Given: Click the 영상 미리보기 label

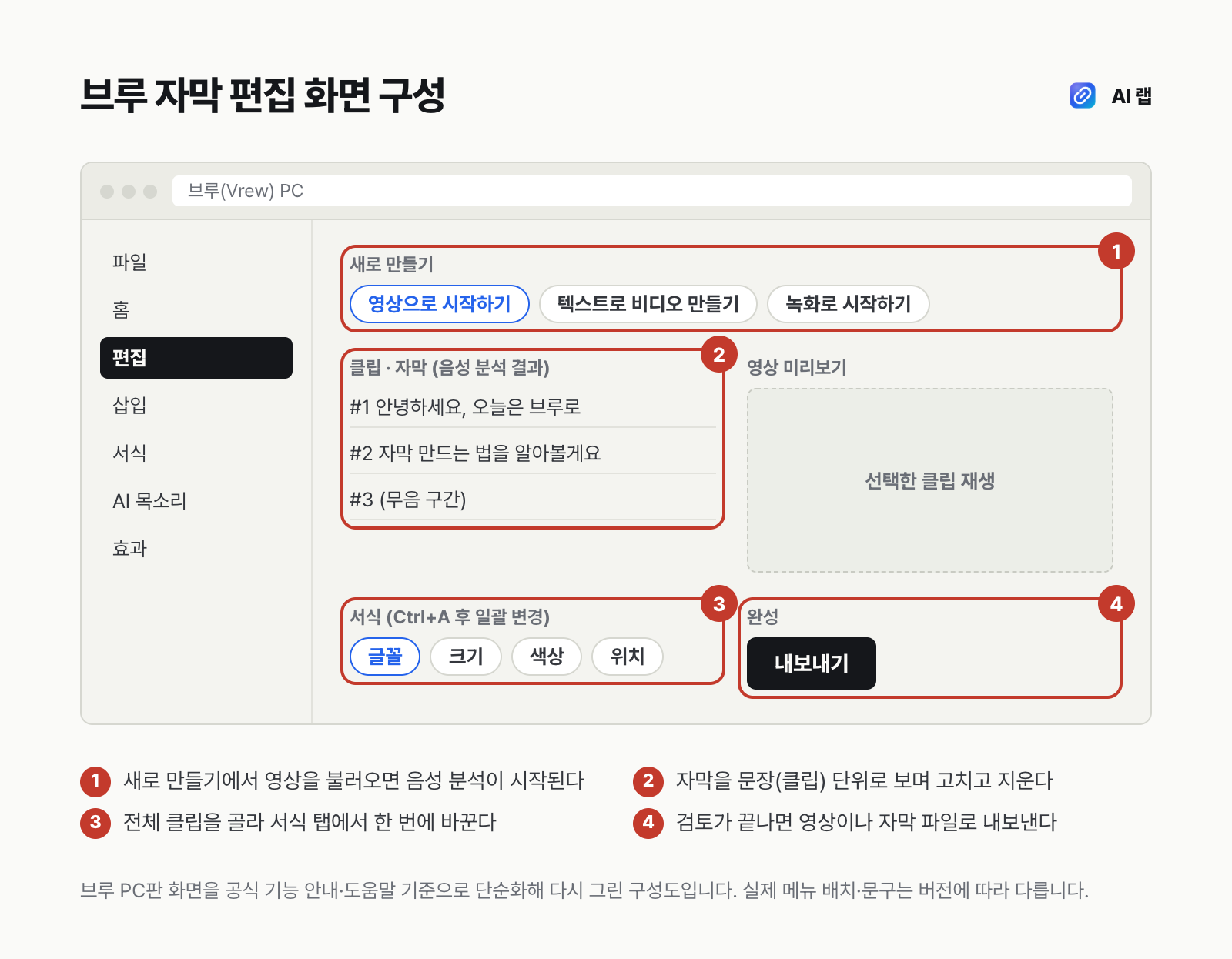Looking at the screenshot, I should (x=797, y=367).
